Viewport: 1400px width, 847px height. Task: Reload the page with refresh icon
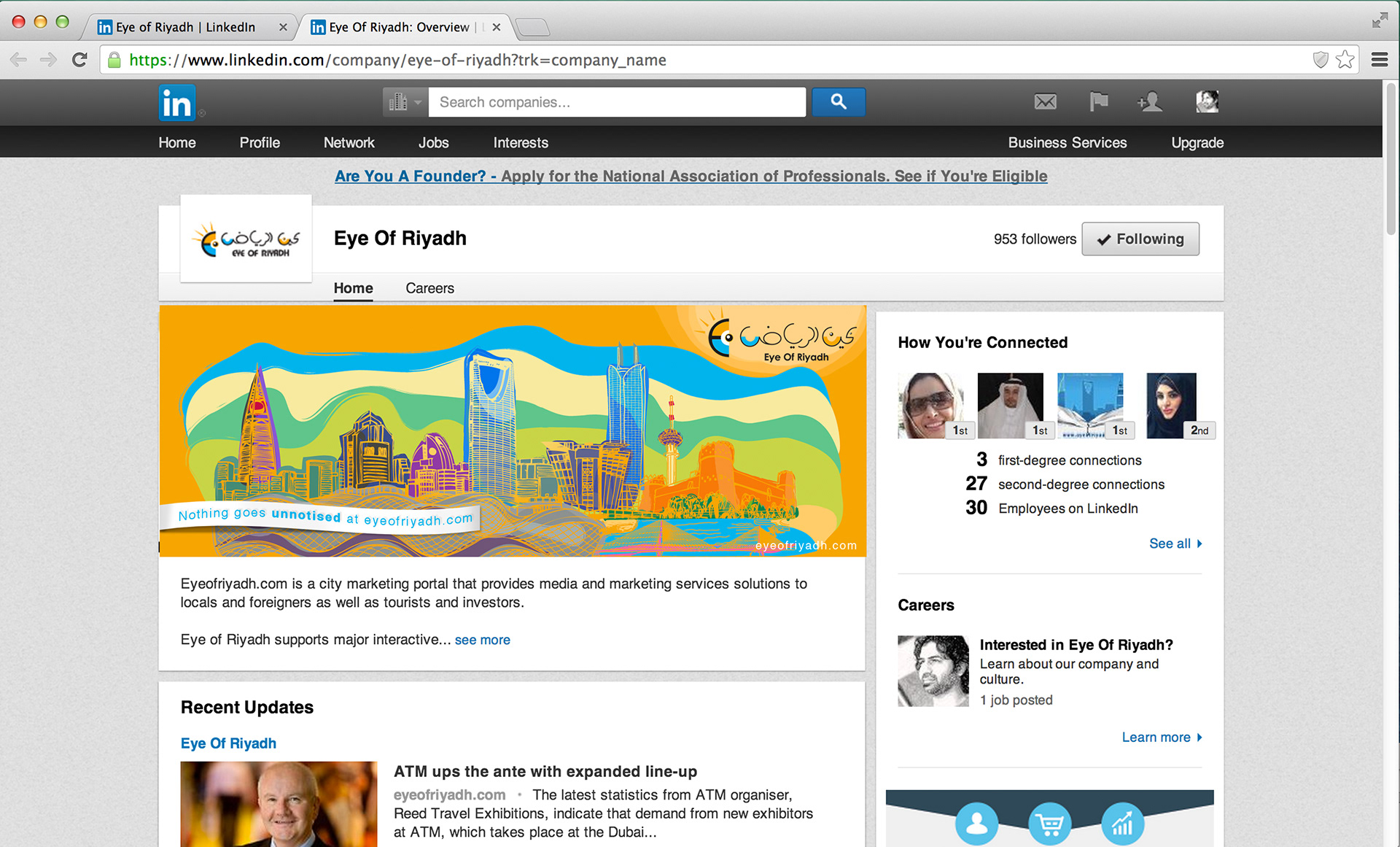79,60
